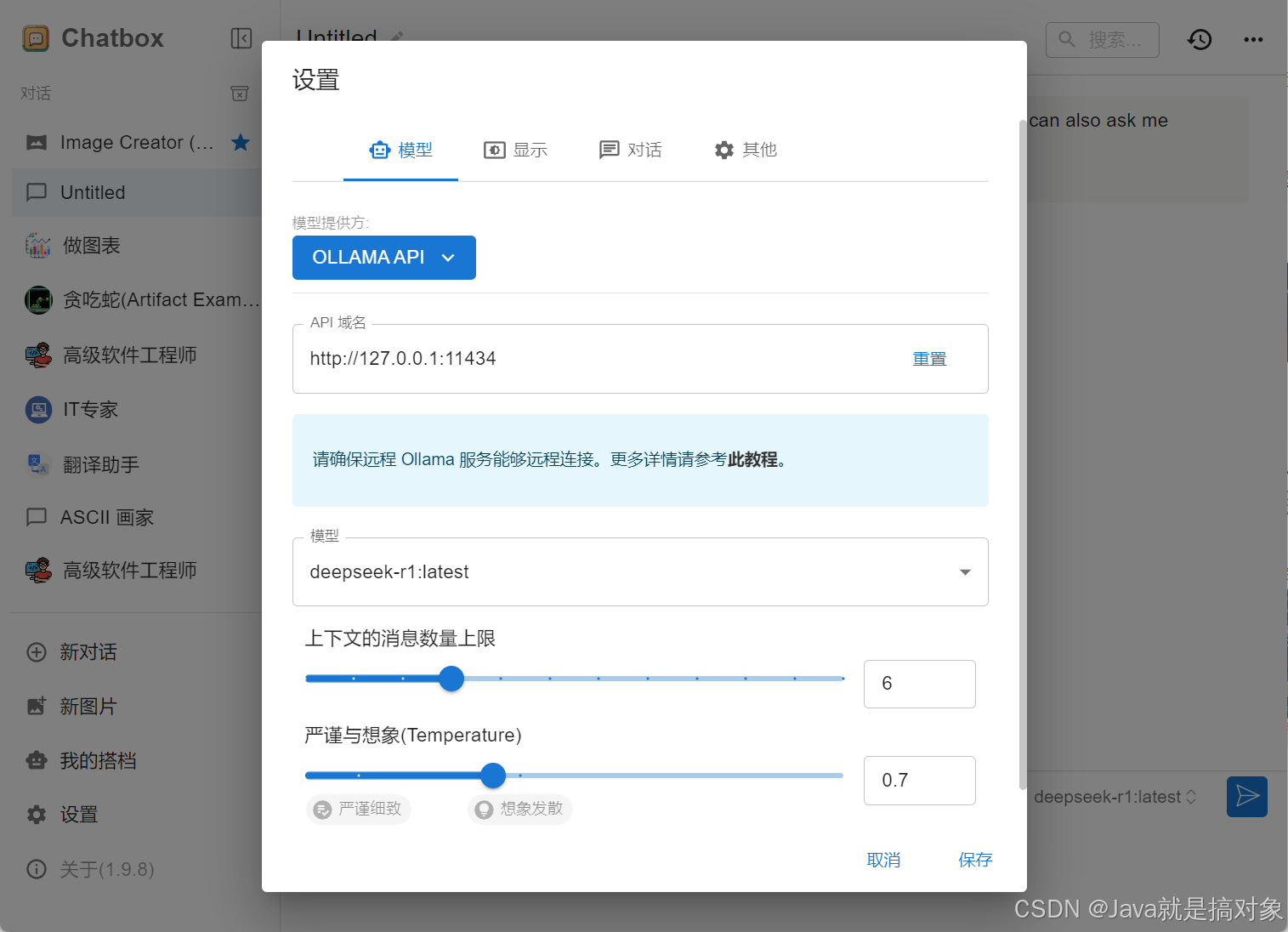Click the send message arrow button
Image resolution: width=1288 pixels, height=932 pixels.
click(x=1247, y=797)
